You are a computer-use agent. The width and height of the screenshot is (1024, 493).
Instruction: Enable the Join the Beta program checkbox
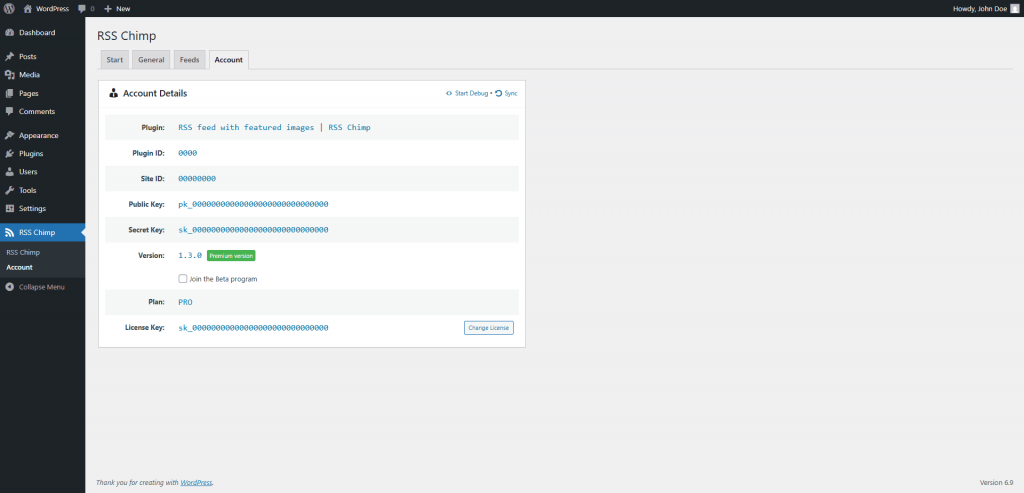point(183,279)
